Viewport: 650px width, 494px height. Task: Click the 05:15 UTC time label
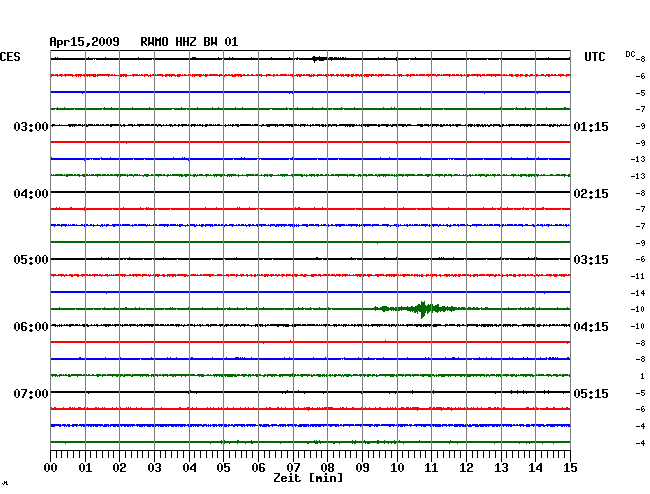pyautogui.click(x=591, y=393)
